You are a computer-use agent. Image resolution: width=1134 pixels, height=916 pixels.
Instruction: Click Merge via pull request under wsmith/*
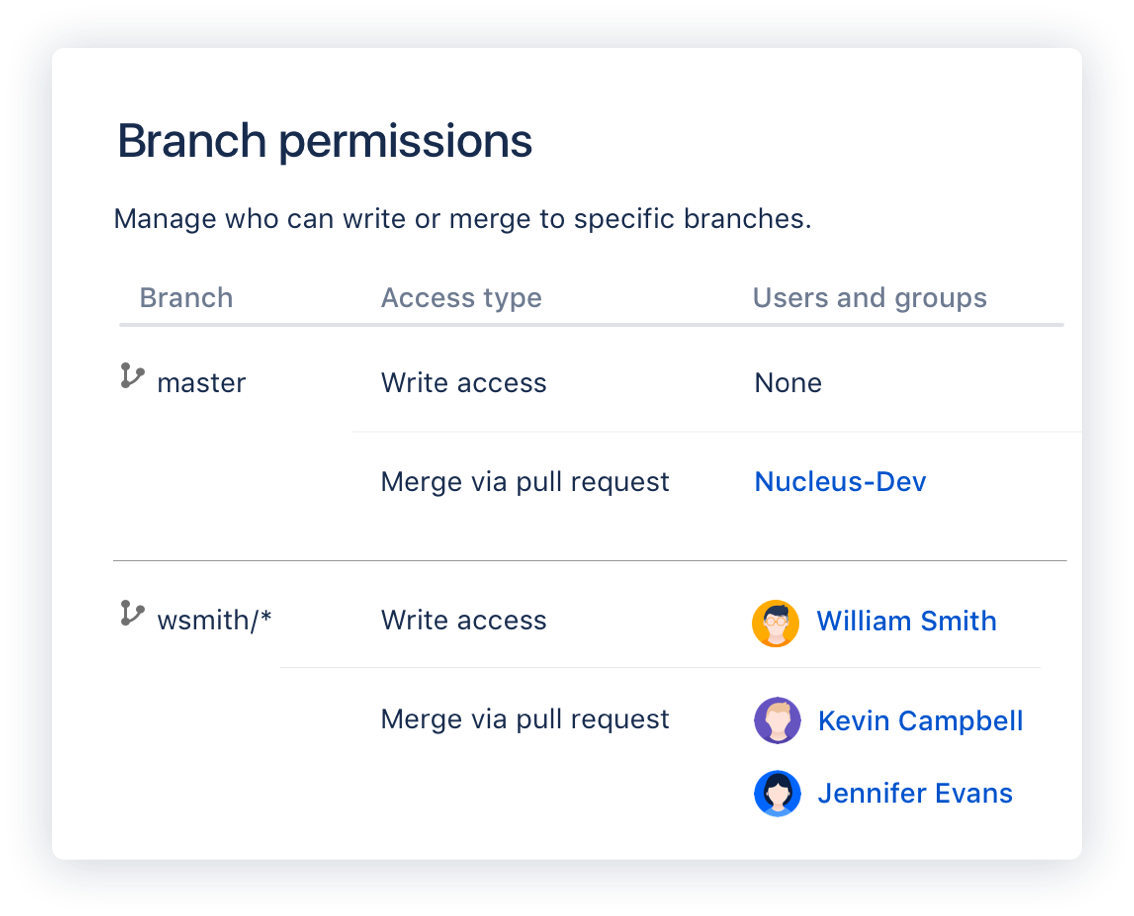[x=525, y=719]
